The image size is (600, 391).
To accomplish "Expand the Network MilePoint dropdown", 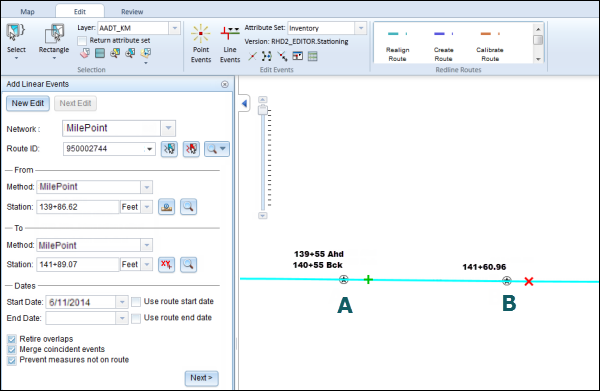I will click(x=168, y=128).
